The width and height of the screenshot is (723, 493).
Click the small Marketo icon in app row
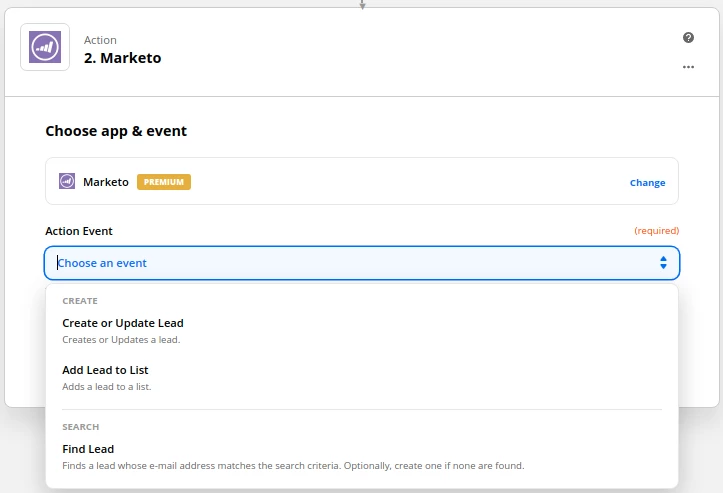67,181
